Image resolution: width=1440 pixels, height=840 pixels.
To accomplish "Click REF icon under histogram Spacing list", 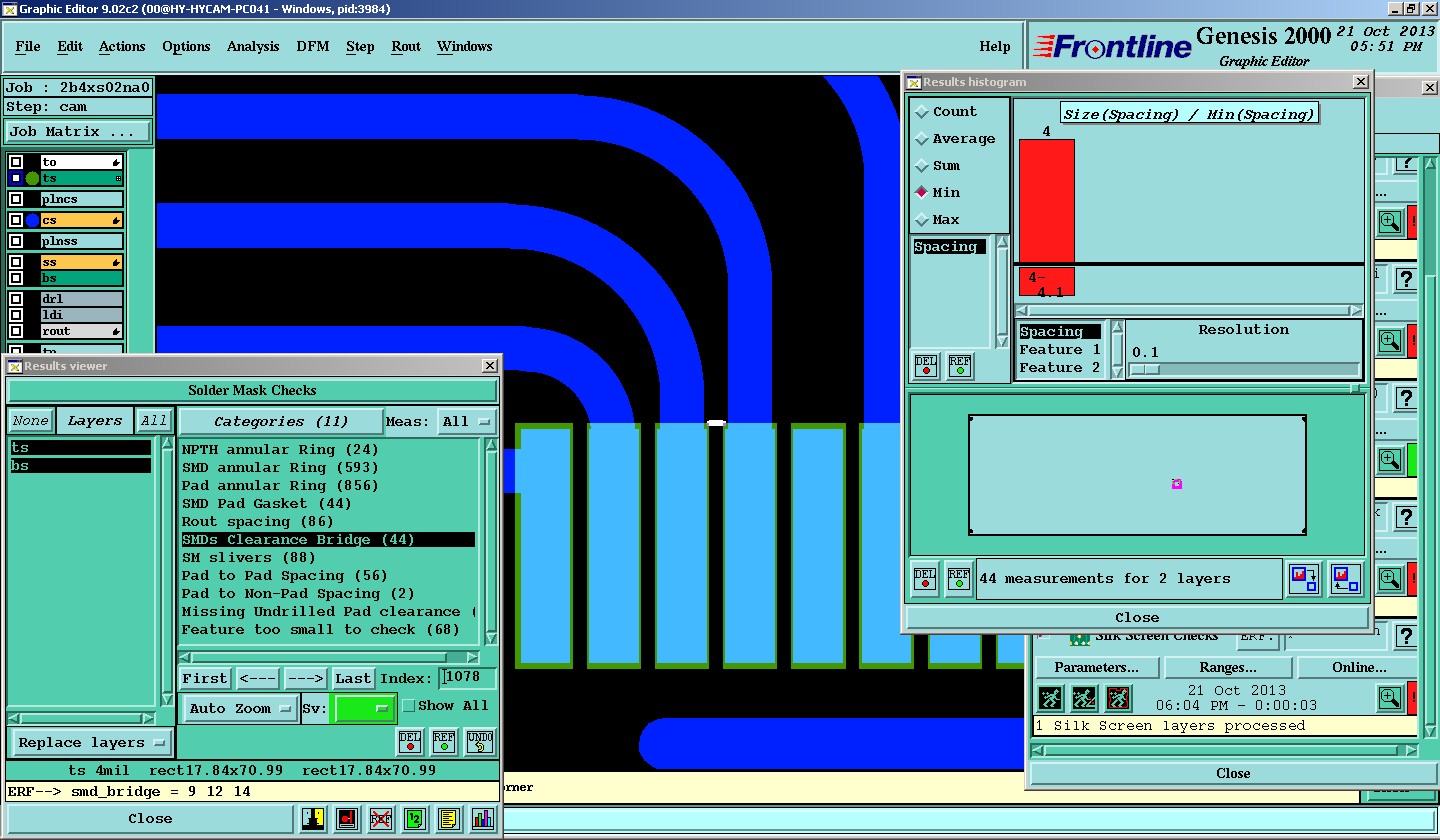I will coord(960,366).
